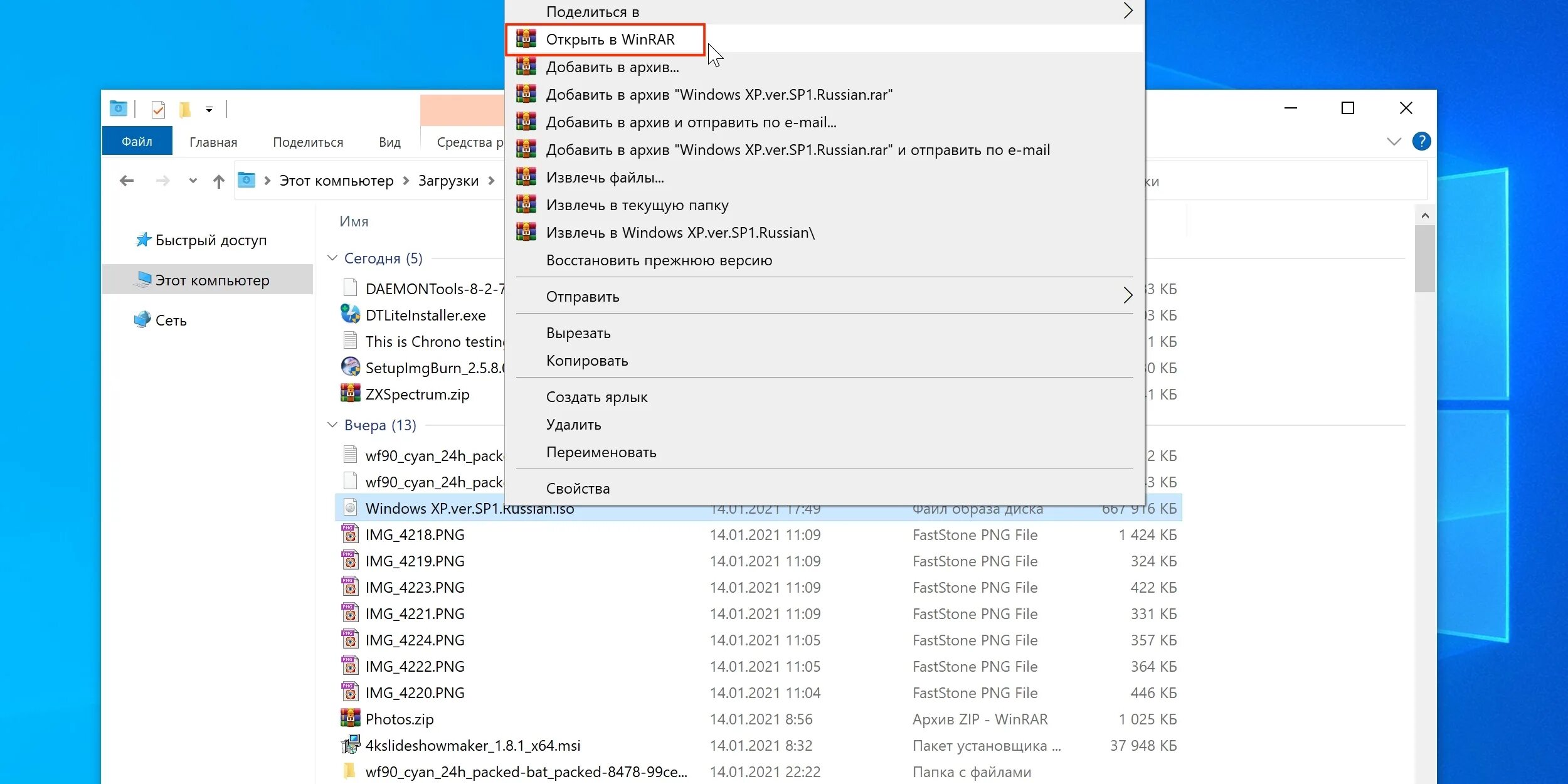
Task: Select the Photos.zip archive icon
Action: [x=350, y=718]
